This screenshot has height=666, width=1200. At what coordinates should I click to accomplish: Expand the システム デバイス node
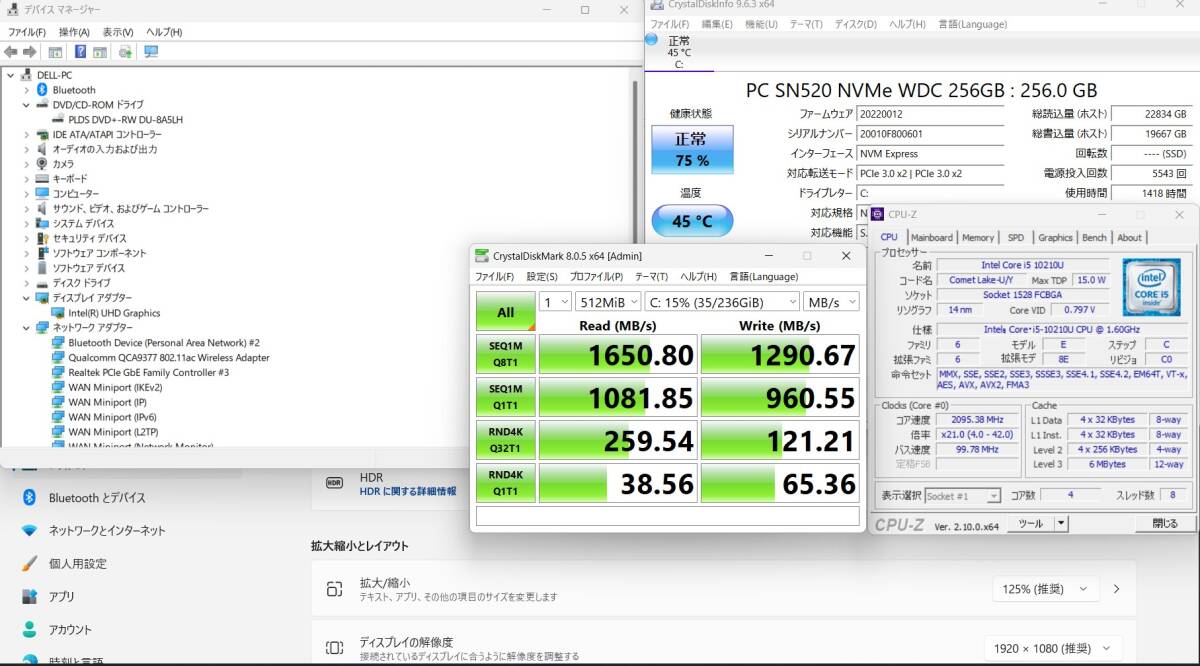pos(27,224)
